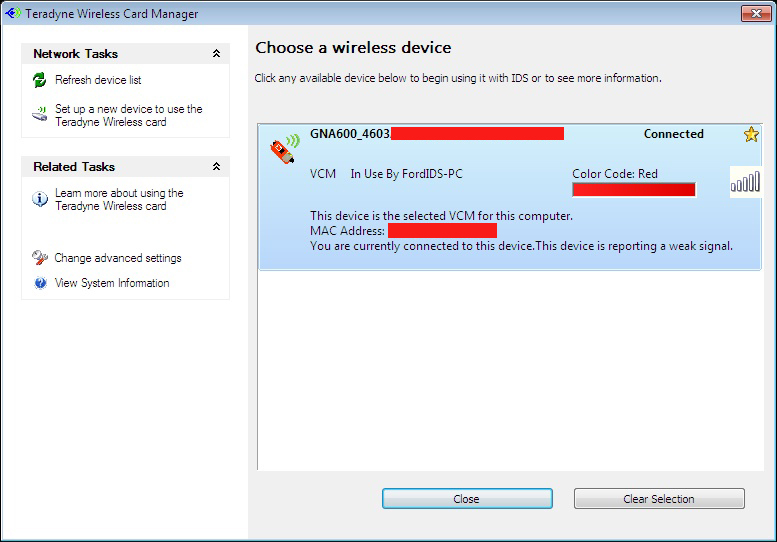Click 'This device is the selected VCM' text
Image resolution: width=777 pixels, height=542 pixels.
click(x=442, y=216)
